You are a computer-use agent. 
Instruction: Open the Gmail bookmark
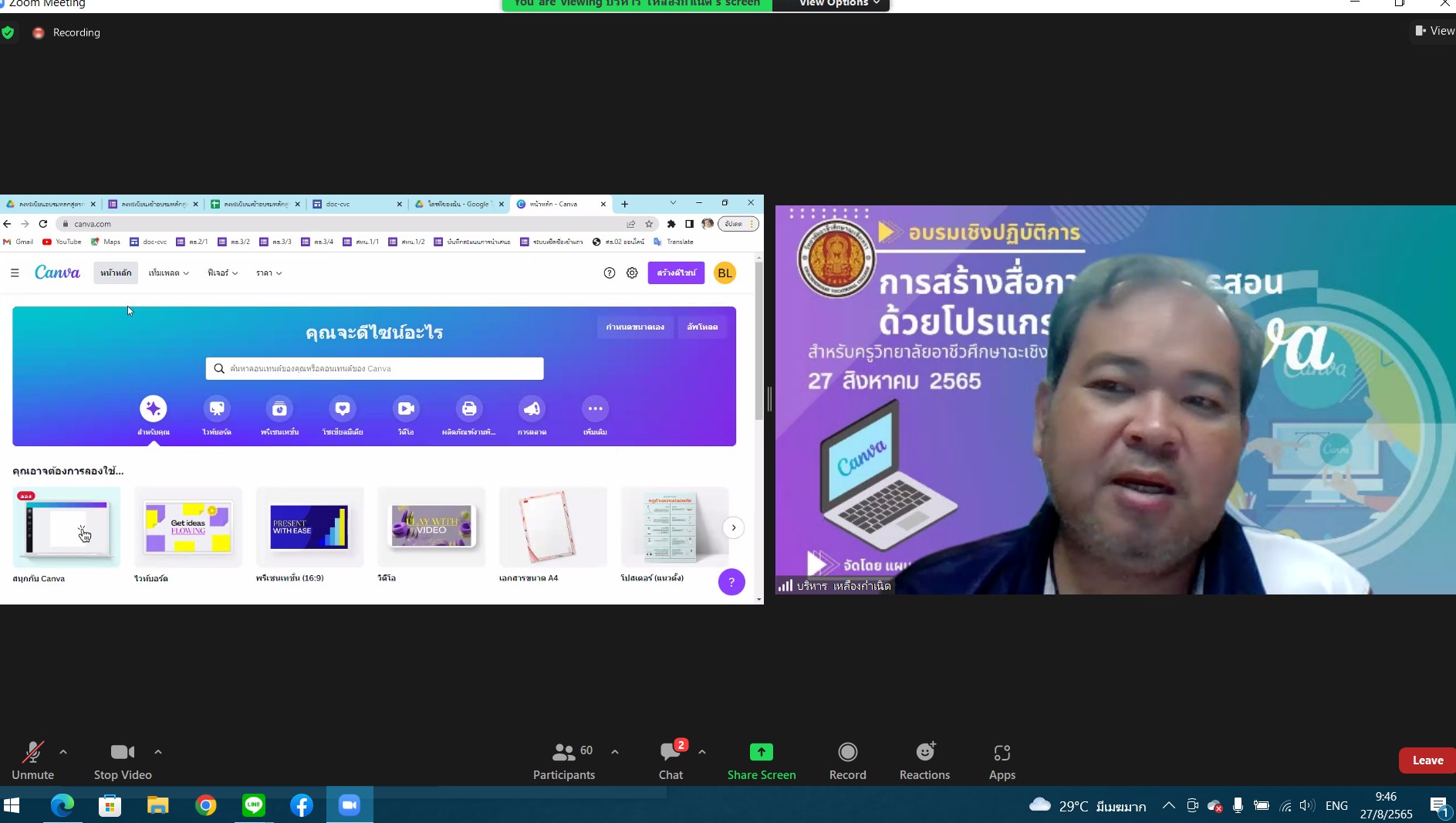click(18, 242)
